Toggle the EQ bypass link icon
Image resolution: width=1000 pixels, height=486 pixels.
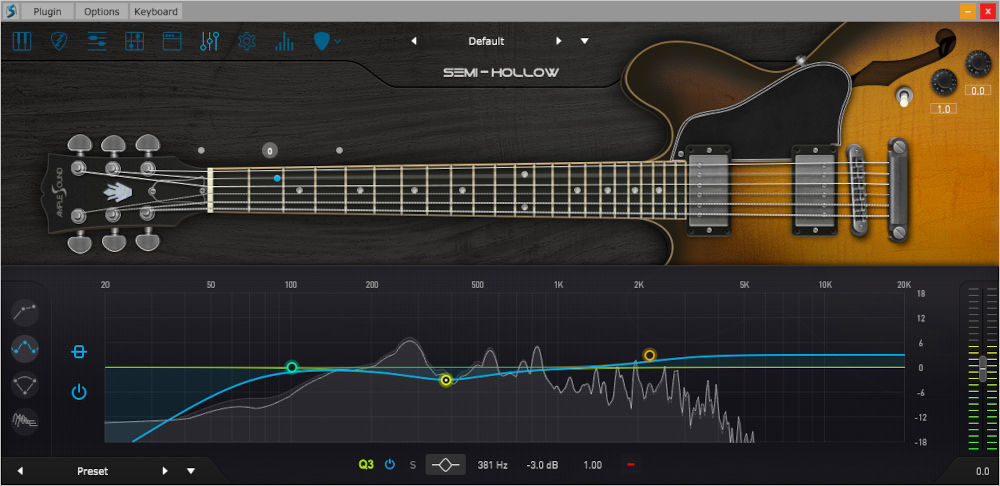click(x=79, y=352)
